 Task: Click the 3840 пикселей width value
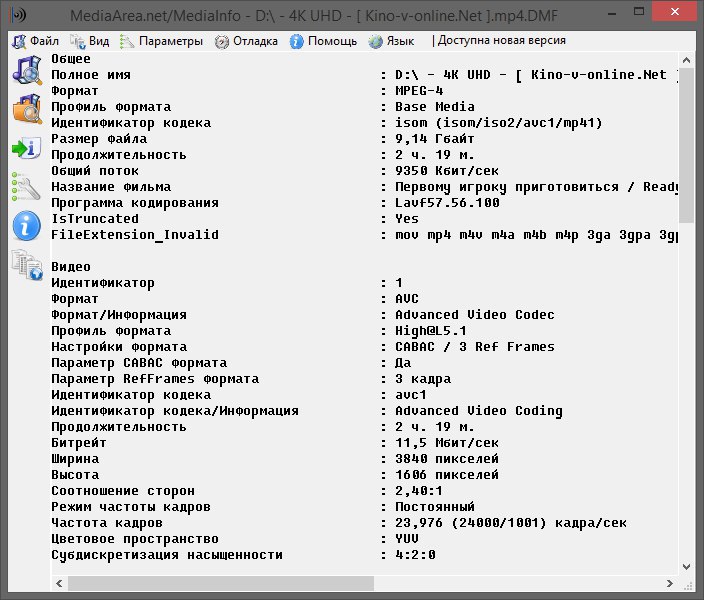pos(447,459)
